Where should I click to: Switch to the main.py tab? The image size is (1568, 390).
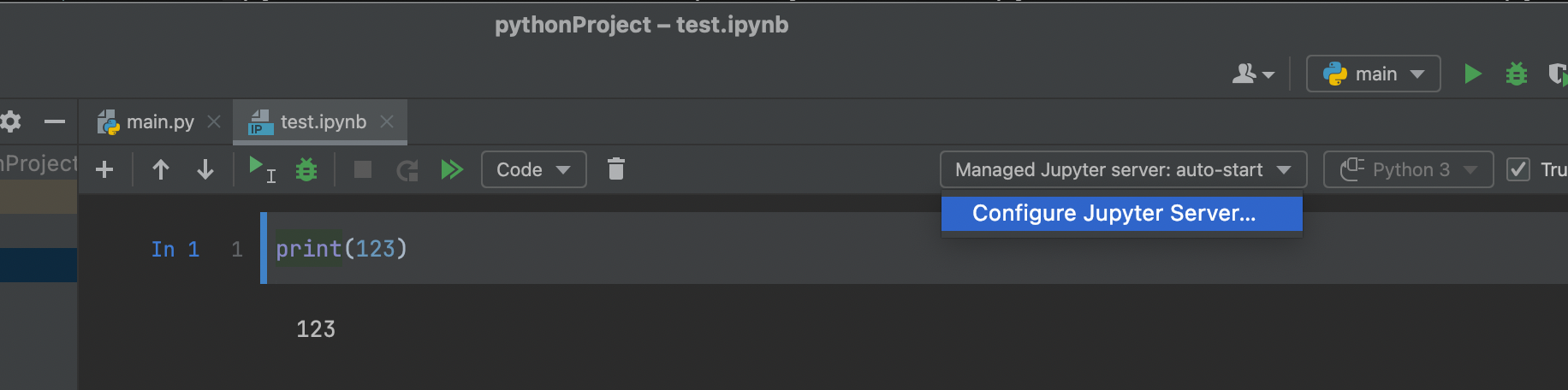159,122
